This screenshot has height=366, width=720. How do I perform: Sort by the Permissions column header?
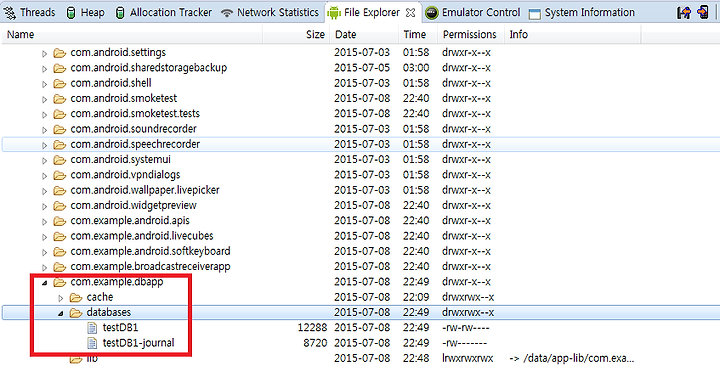pyautogui.click(x=470, y=34)
